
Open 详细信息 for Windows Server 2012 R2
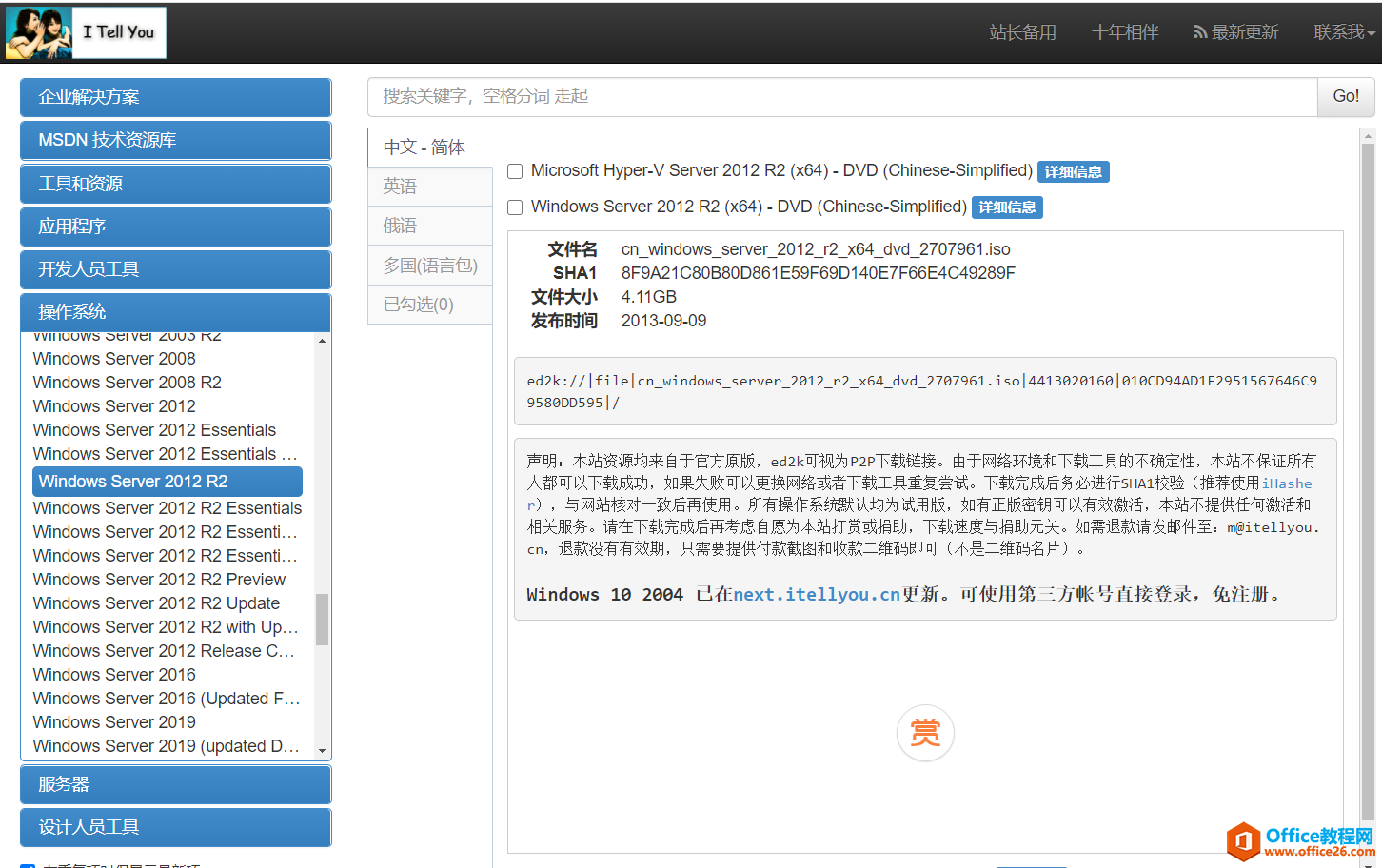tap(1006, 207)
